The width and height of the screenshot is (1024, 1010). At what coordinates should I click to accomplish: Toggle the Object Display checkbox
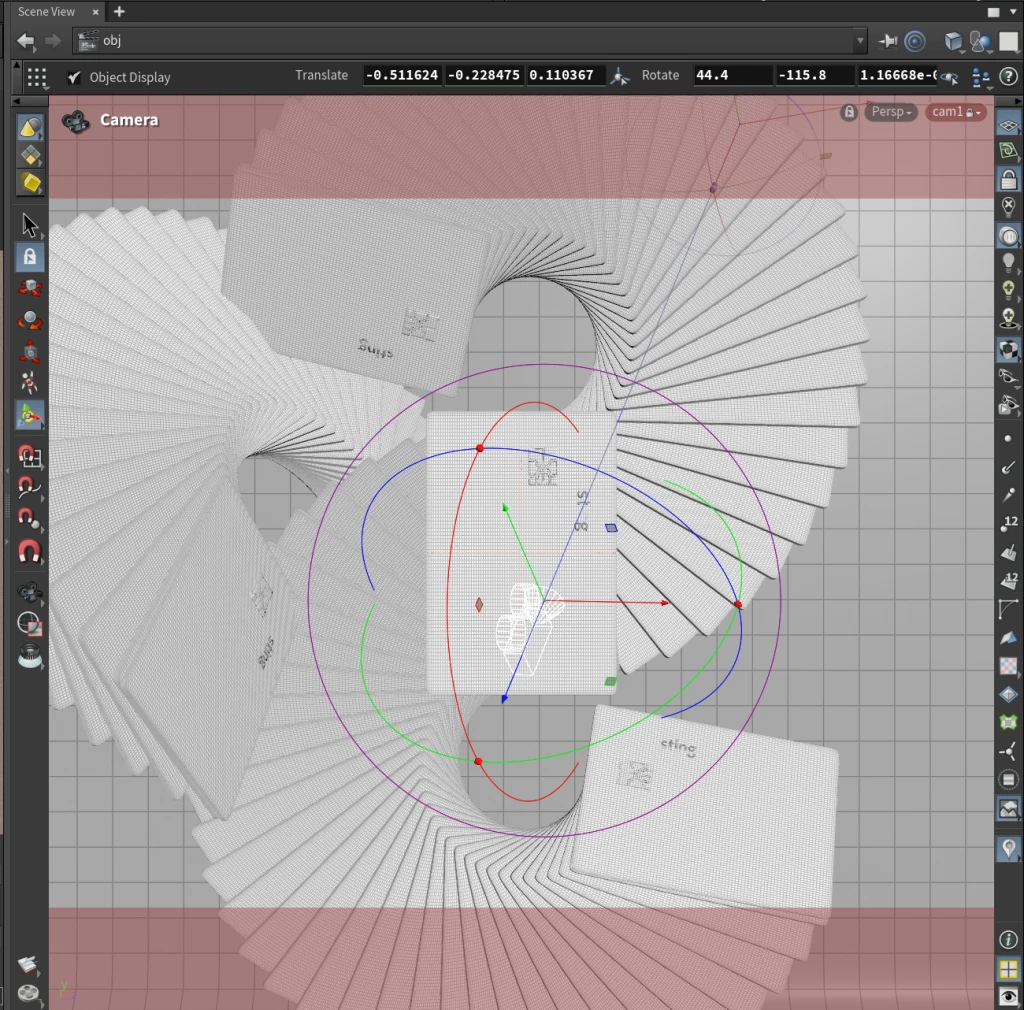(74, 77)
